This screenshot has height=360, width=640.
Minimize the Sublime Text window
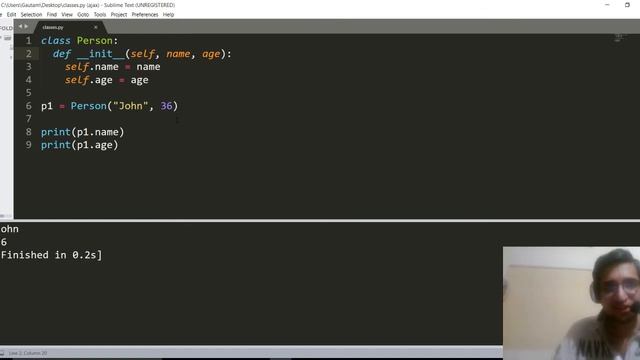(607, 5)
